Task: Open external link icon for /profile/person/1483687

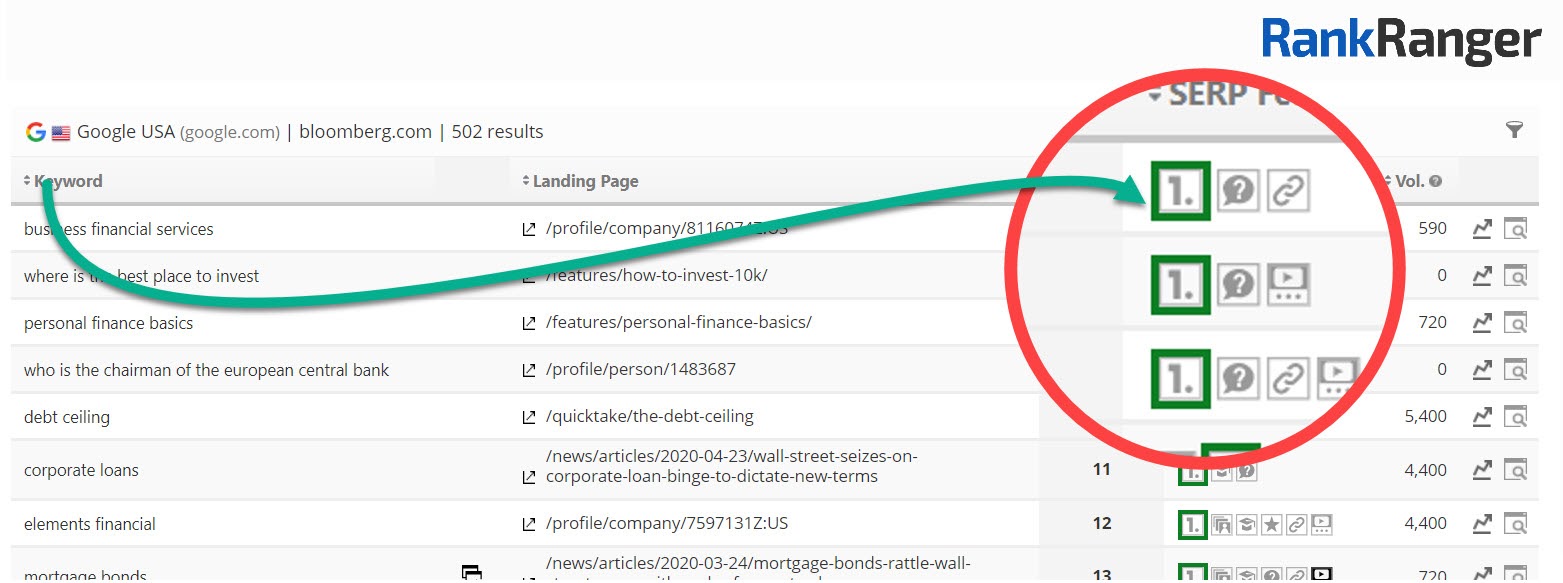Action: (x=529, y=371)
